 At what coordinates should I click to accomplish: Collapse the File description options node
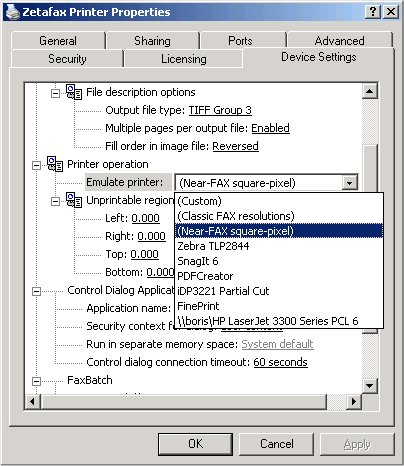pos(55,93)
